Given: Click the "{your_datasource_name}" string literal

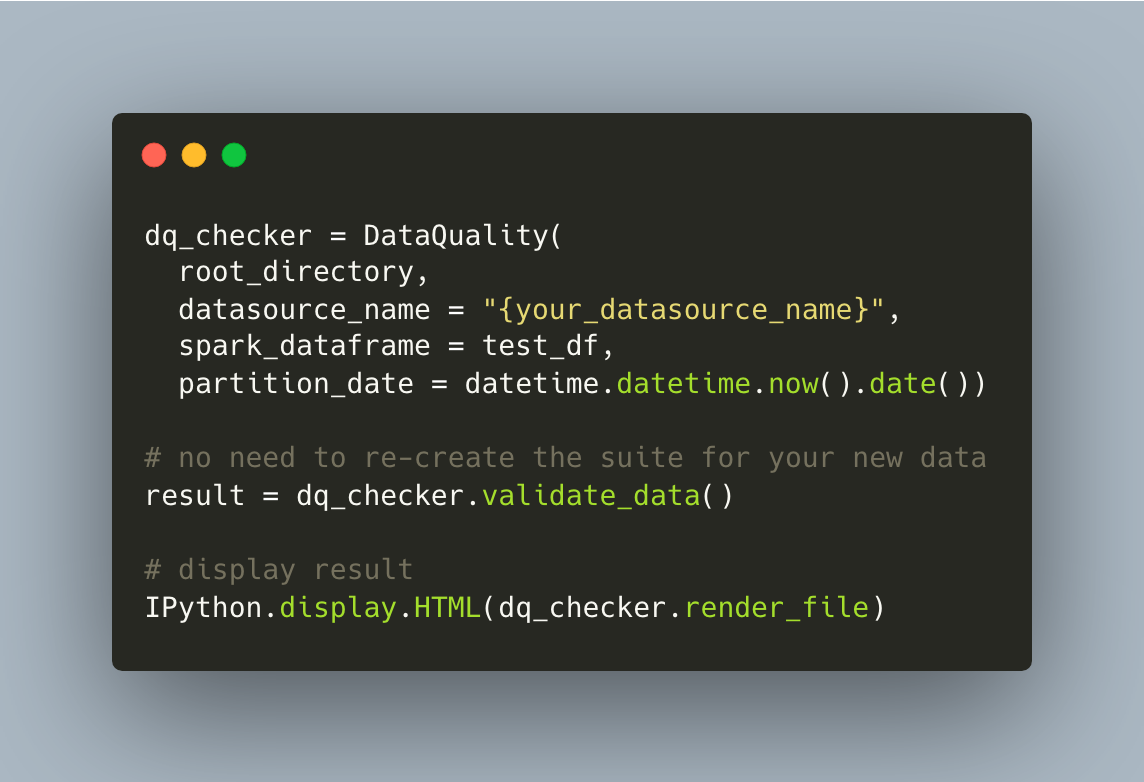Looking at the screenshot, I should click(x=684, y=310).
